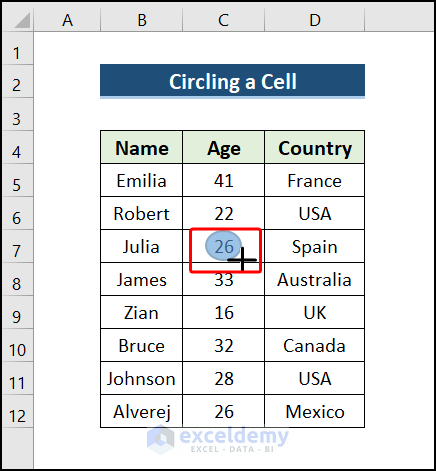
Task: Select the cell containing Zian
Action: pyautogui.click(x=142, y=312)
